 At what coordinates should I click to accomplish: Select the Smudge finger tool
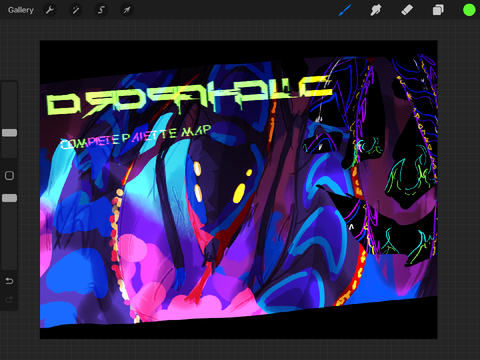point(376,10)
